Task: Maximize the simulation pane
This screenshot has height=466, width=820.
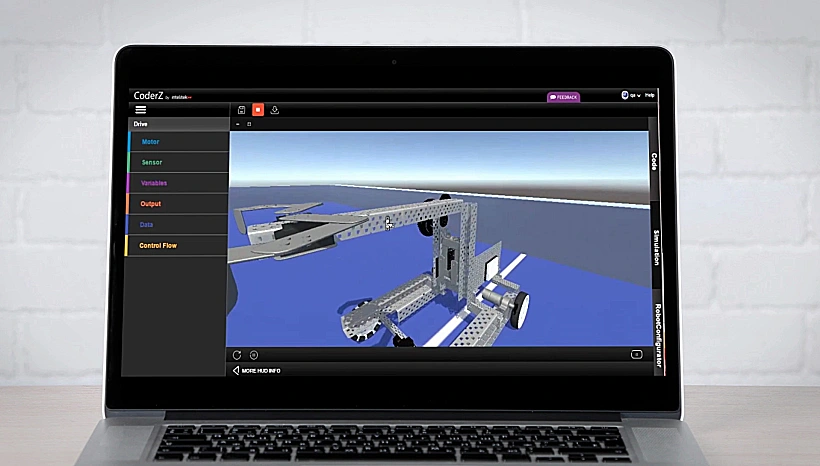Action: coord(249,124)
